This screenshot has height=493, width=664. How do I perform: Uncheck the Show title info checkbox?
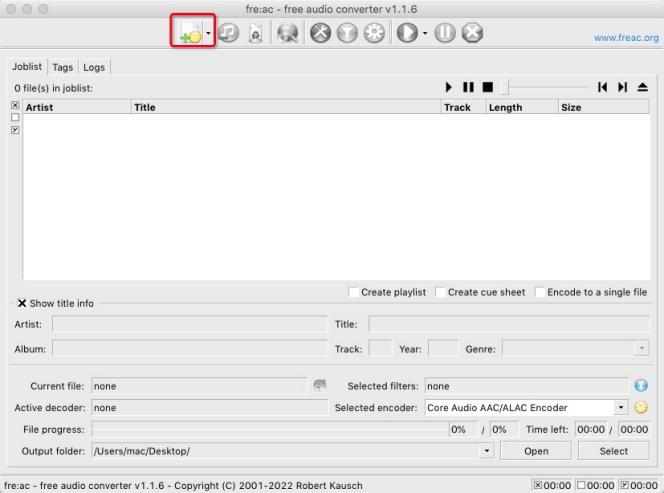coord(22,303)
